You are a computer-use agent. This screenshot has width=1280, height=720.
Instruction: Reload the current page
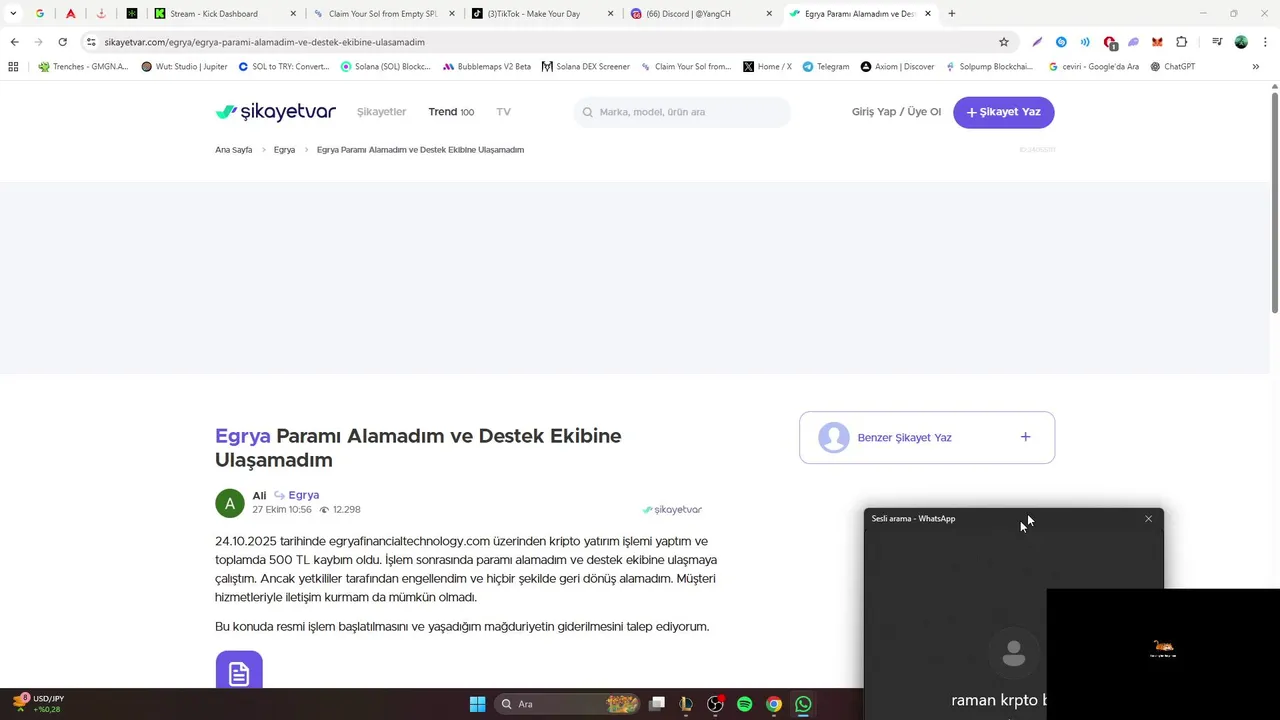coord(62,42)
